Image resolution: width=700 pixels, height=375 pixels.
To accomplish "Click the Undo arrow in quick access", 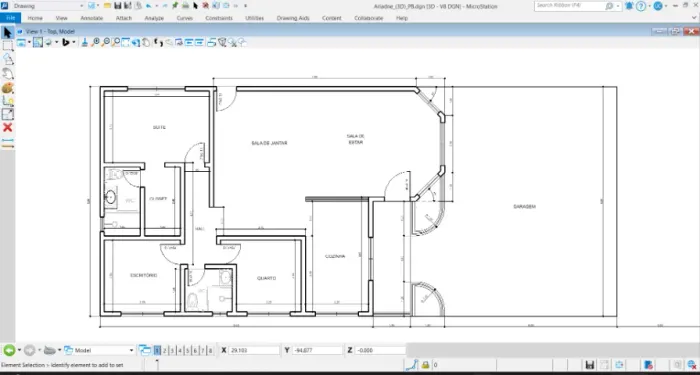I will coord(149,5).
